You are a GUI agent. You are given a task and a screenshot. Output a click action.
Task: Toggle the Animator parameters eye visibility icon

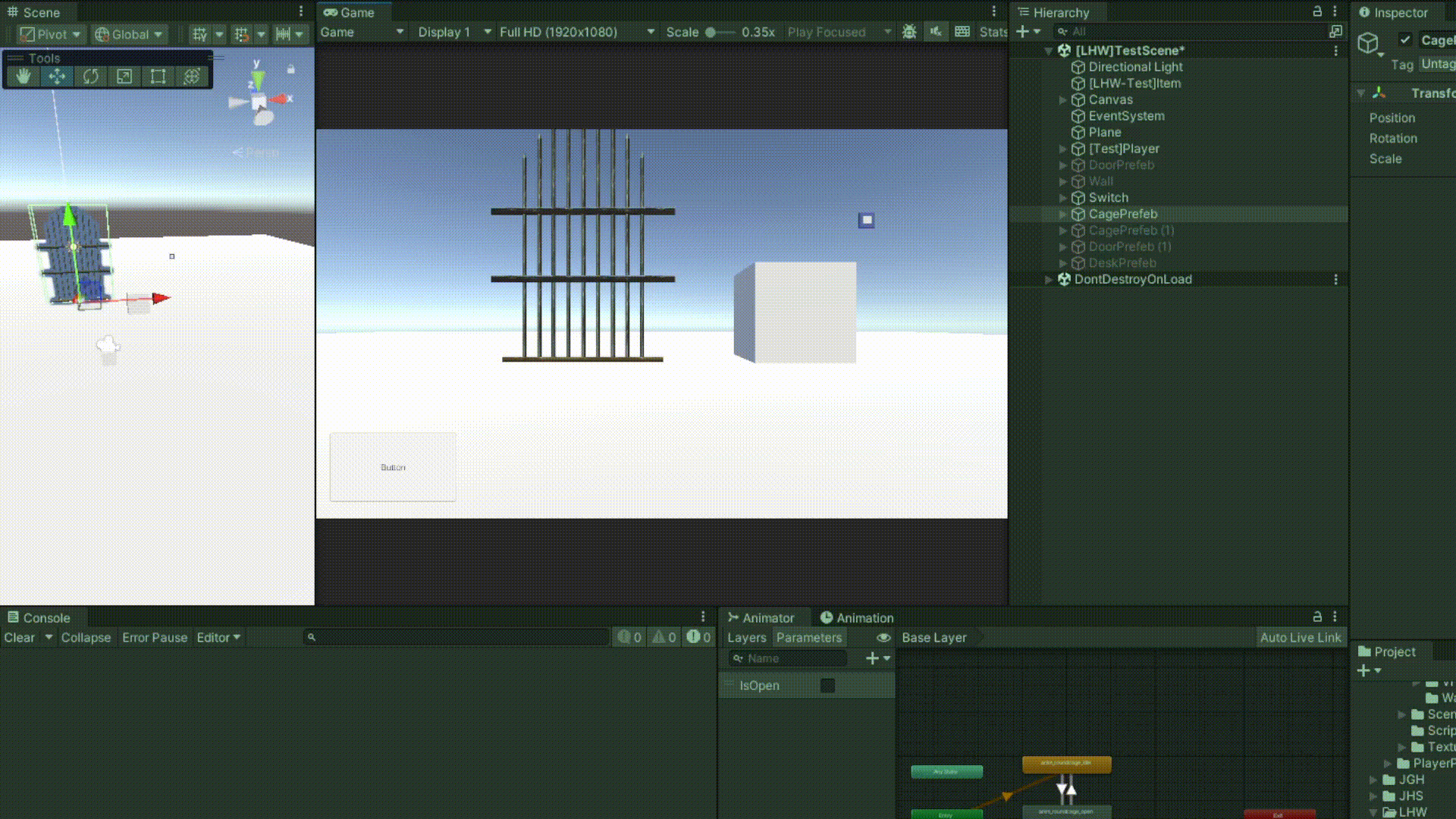pyautogui.click(x=883, y=638)
